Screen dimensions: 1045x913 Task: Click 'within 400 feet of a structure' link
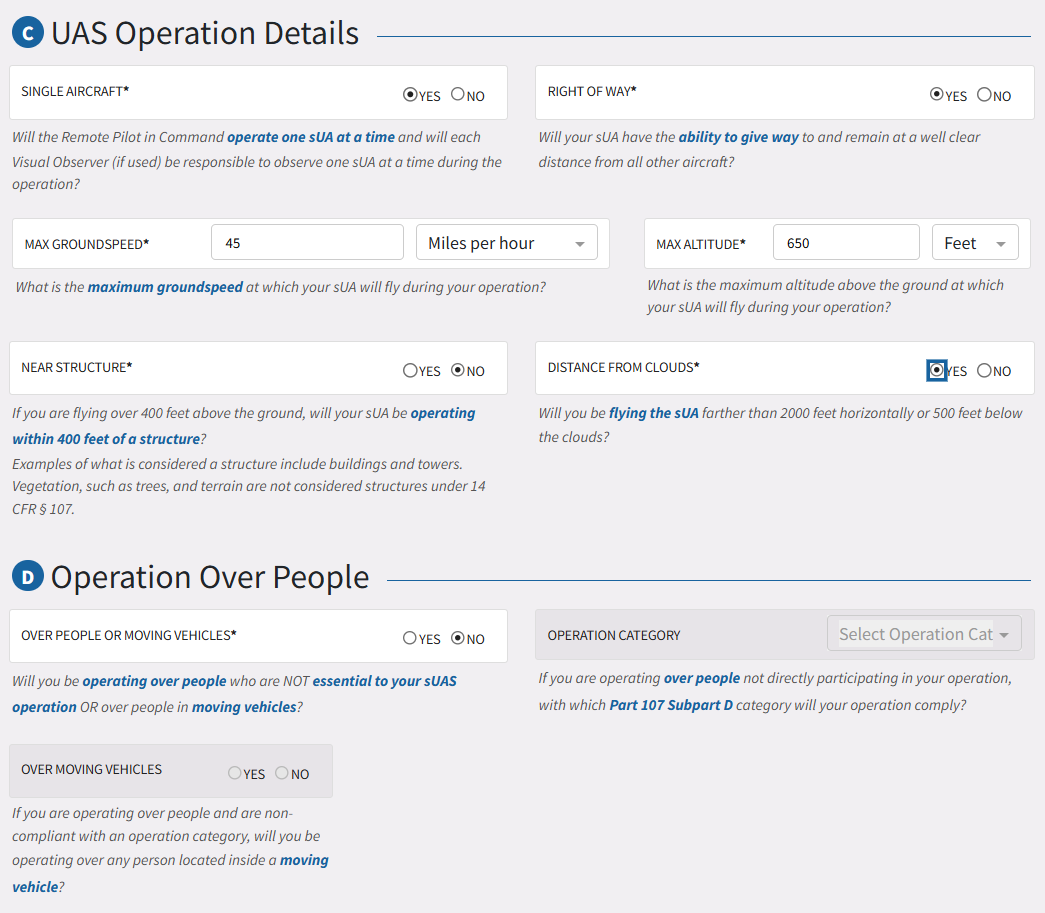tap(106, 439)
